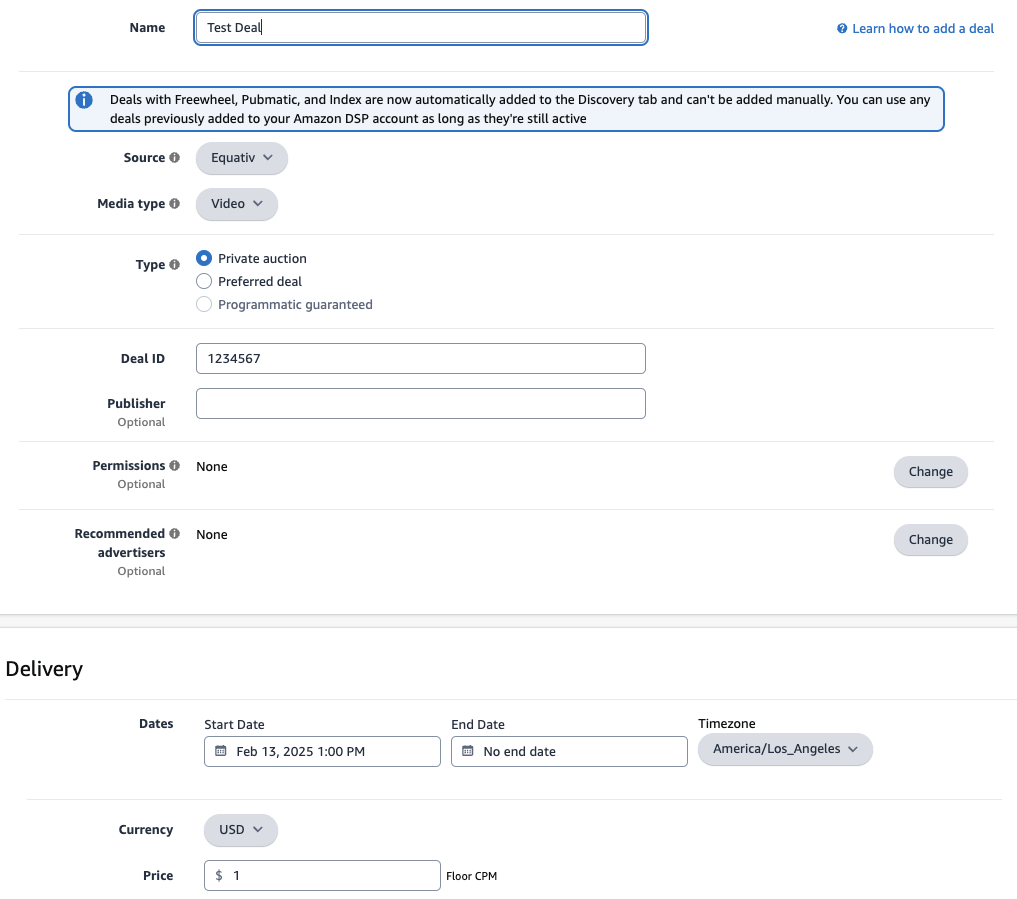Click the help icon beside Learn how to add a deal
This screenshot has width=1017, height=899.
tap(842, 29)
